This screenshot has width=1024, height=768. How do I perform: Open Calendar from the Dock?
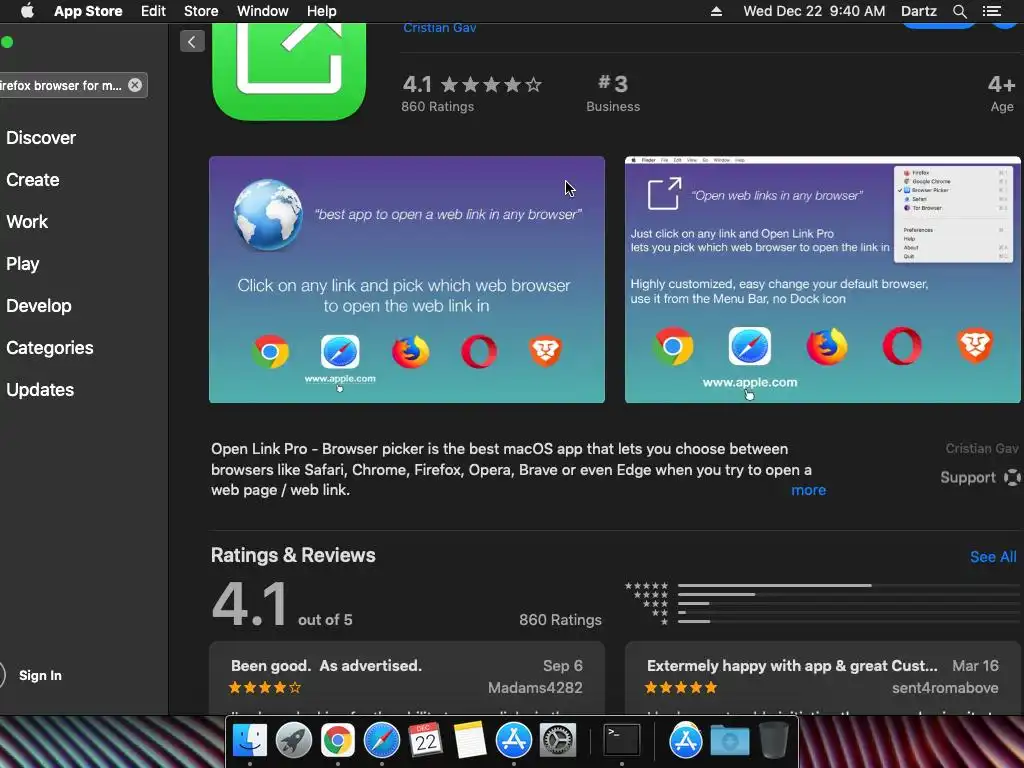tap(426, 741)
